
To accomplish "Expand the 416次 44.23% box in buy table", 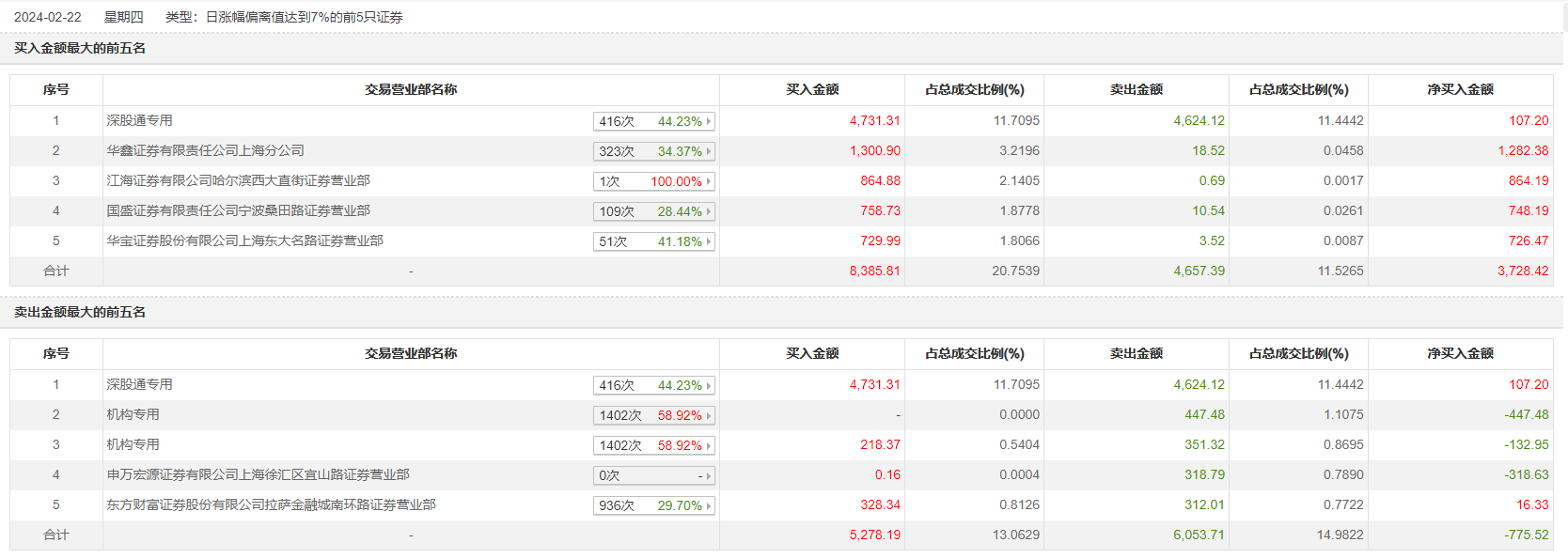I will point(654,121).
